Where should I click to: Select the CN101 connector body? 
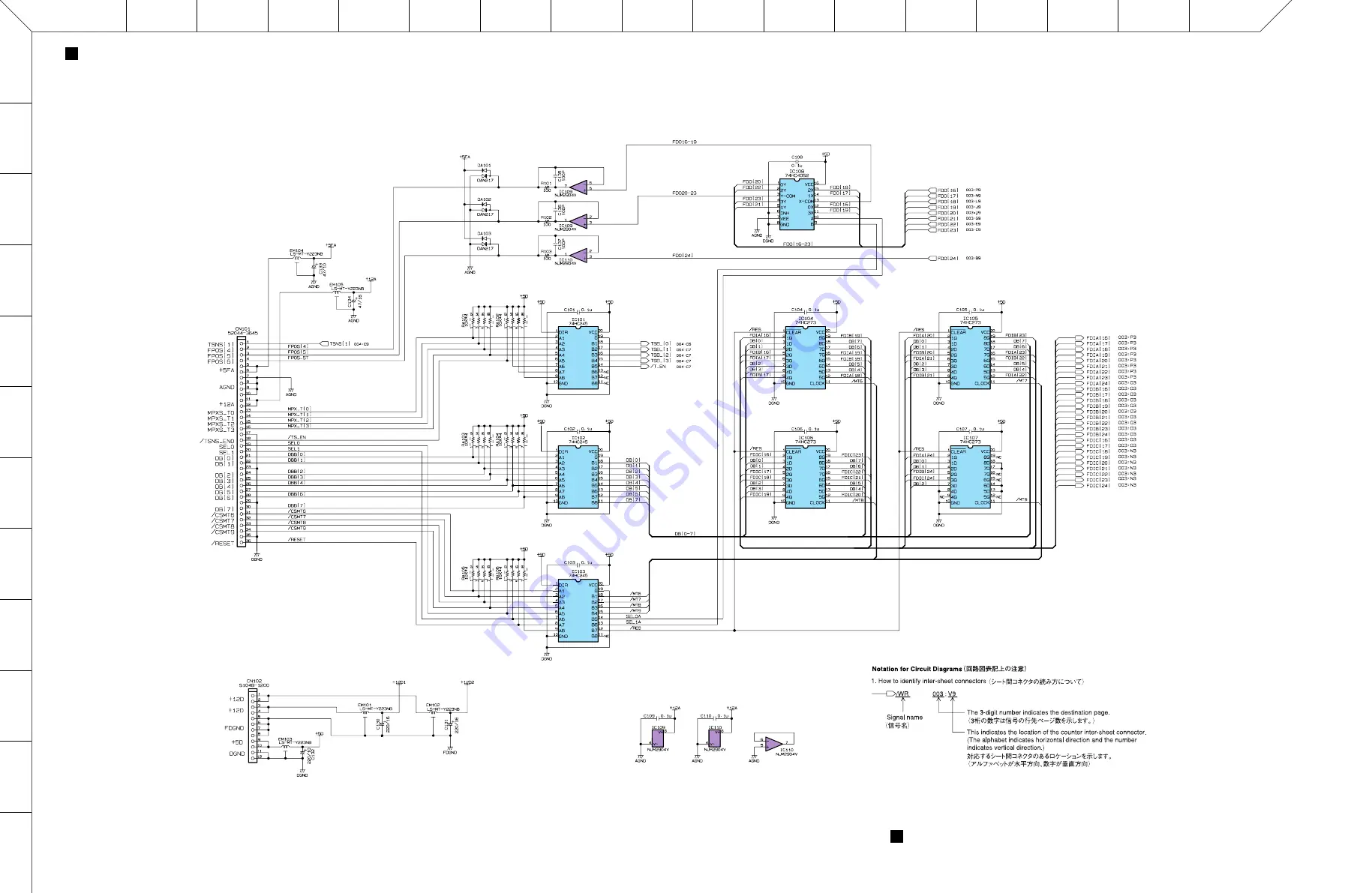241,442
